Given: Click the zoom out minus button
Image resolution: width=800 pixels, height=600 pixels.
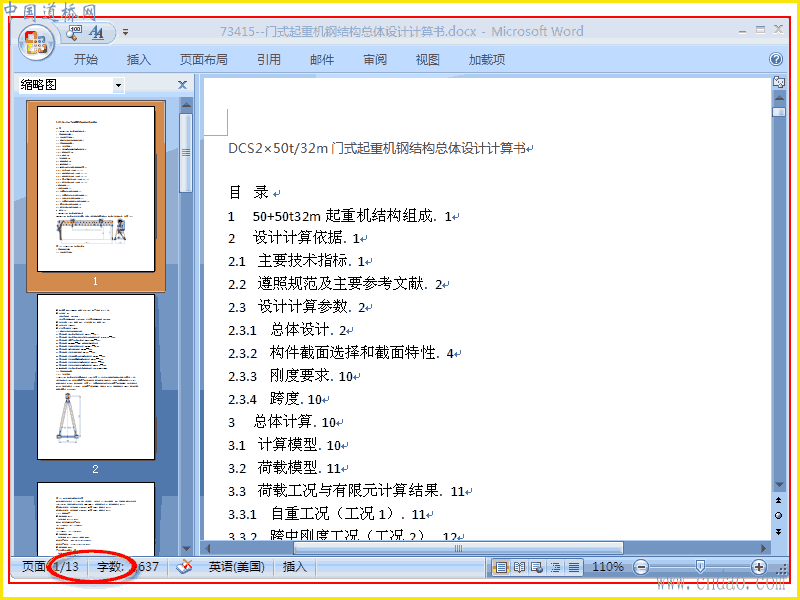Looking at the screenshot, I should (641, 567).
